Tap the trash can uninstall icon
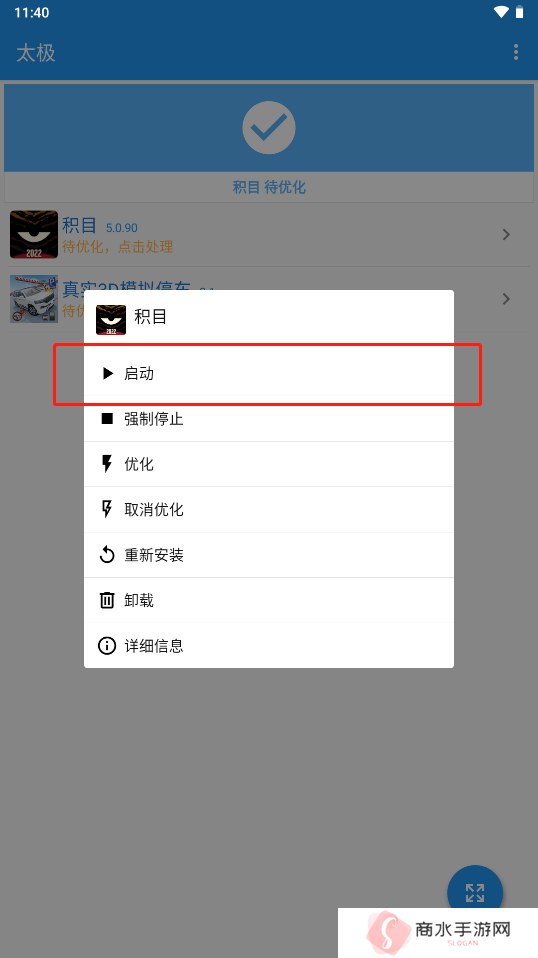The width and height of the screenshot is (538, 958). coord(107,600)
